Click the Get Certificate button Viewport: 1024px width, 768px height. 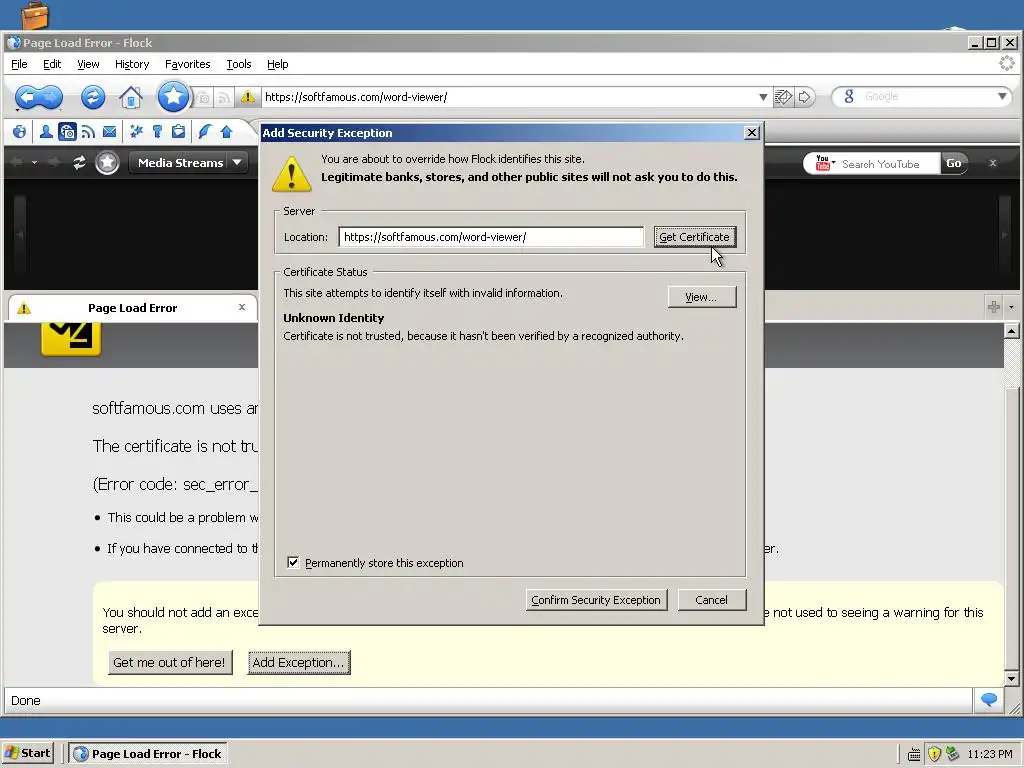tap(694, 237)
